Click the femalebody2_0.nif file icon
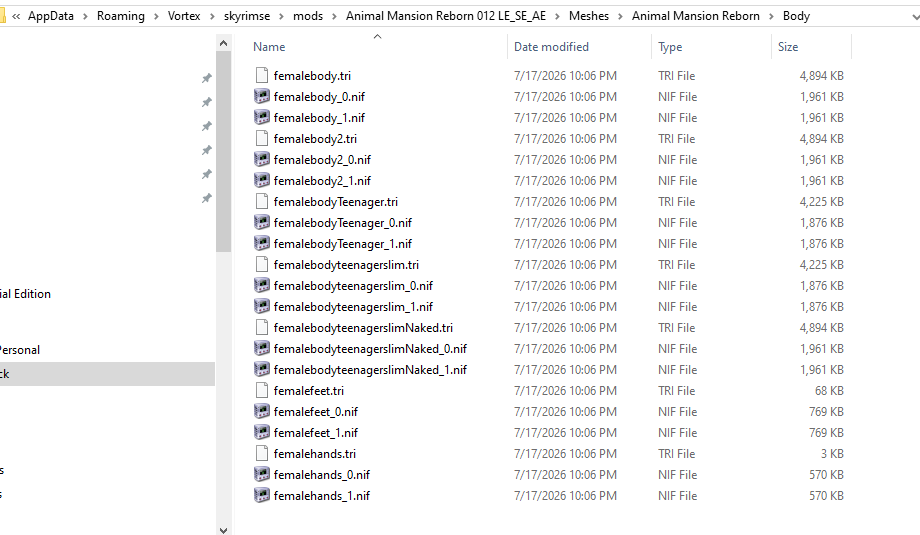This screenshot has height=535, width=920. click(x=262, y=160)
